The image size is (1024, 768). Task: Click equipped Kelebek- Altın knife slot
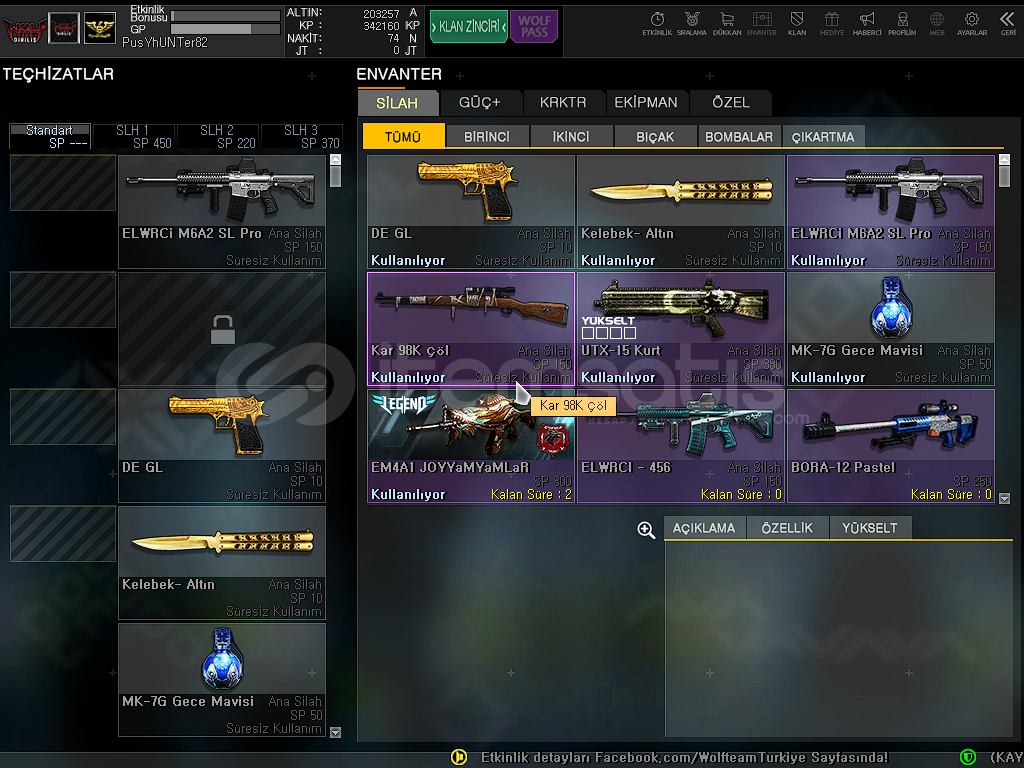tap(222, 563)
